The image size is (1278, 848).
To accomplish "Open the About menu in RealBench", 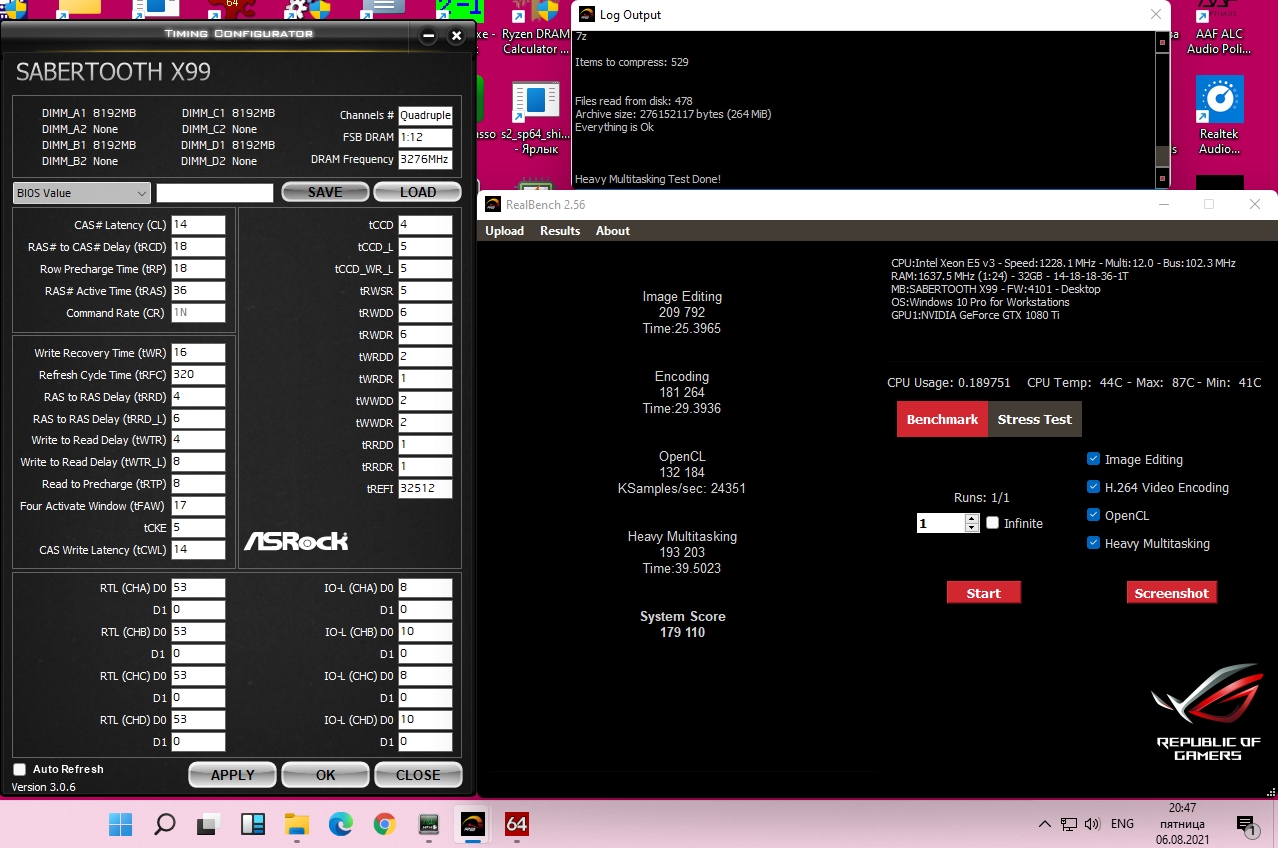I will [613, 231].
